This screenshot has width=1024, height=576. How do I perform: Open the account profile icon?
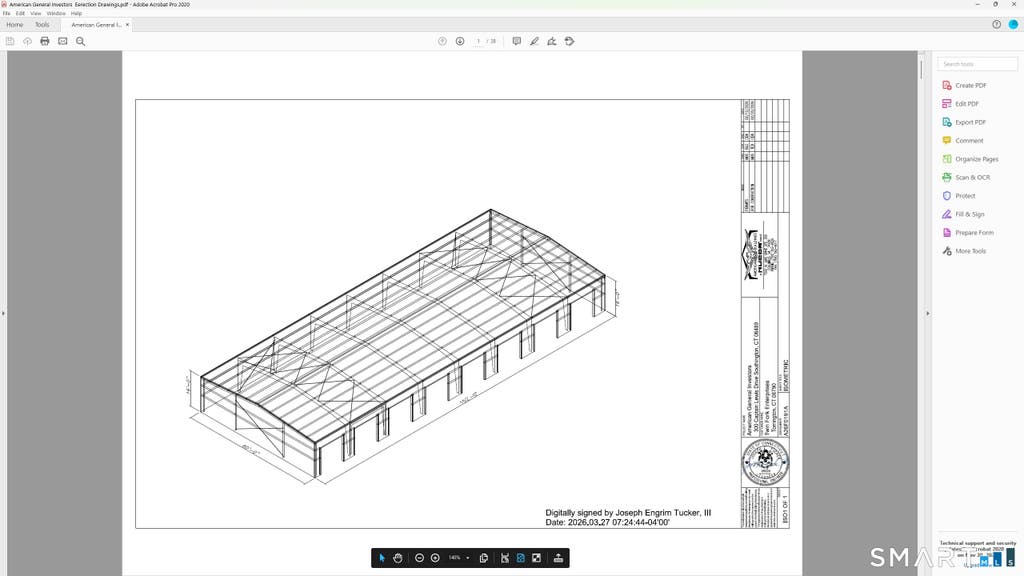click(1014, 24)
